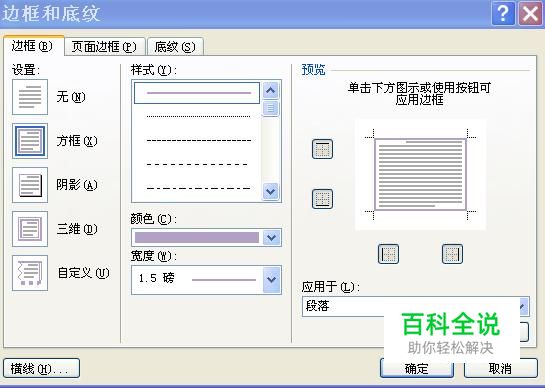Expand the 宽度 width dropdown arrow
545x388 pixels.
click(272, 280)
